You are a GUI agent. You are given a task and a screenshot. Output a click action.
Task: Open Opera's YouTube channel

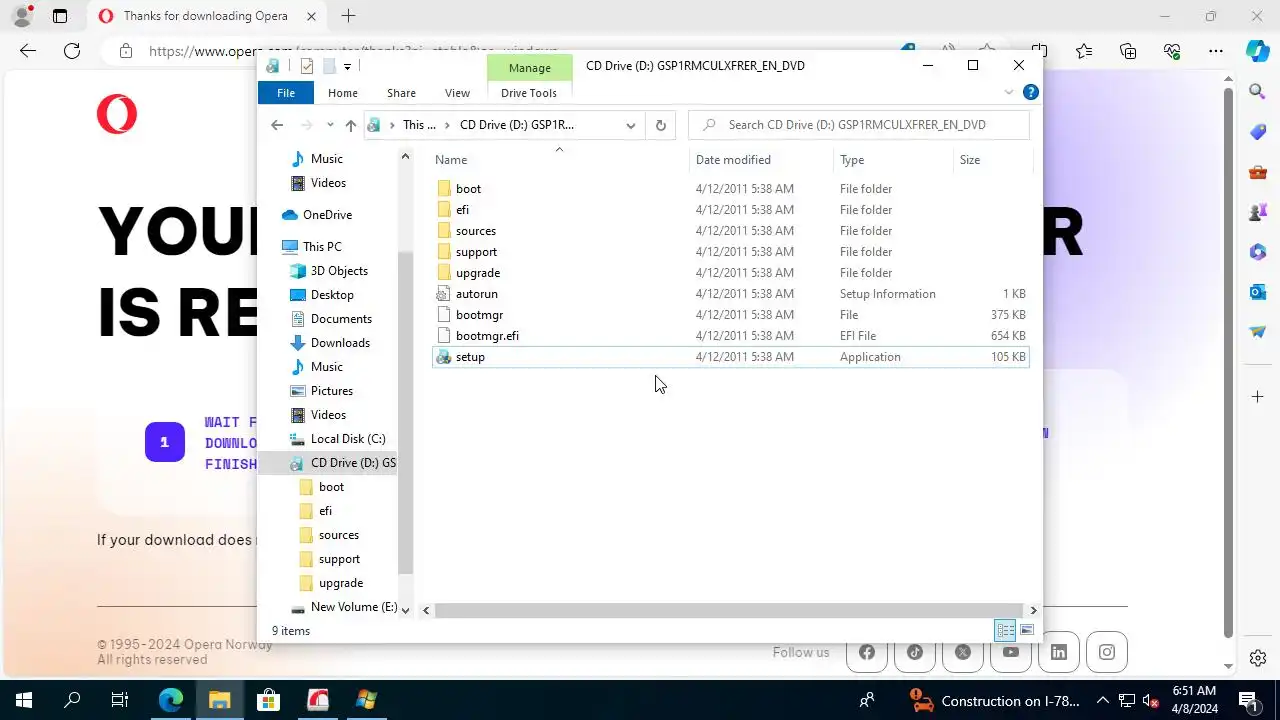click(1011, 652)
